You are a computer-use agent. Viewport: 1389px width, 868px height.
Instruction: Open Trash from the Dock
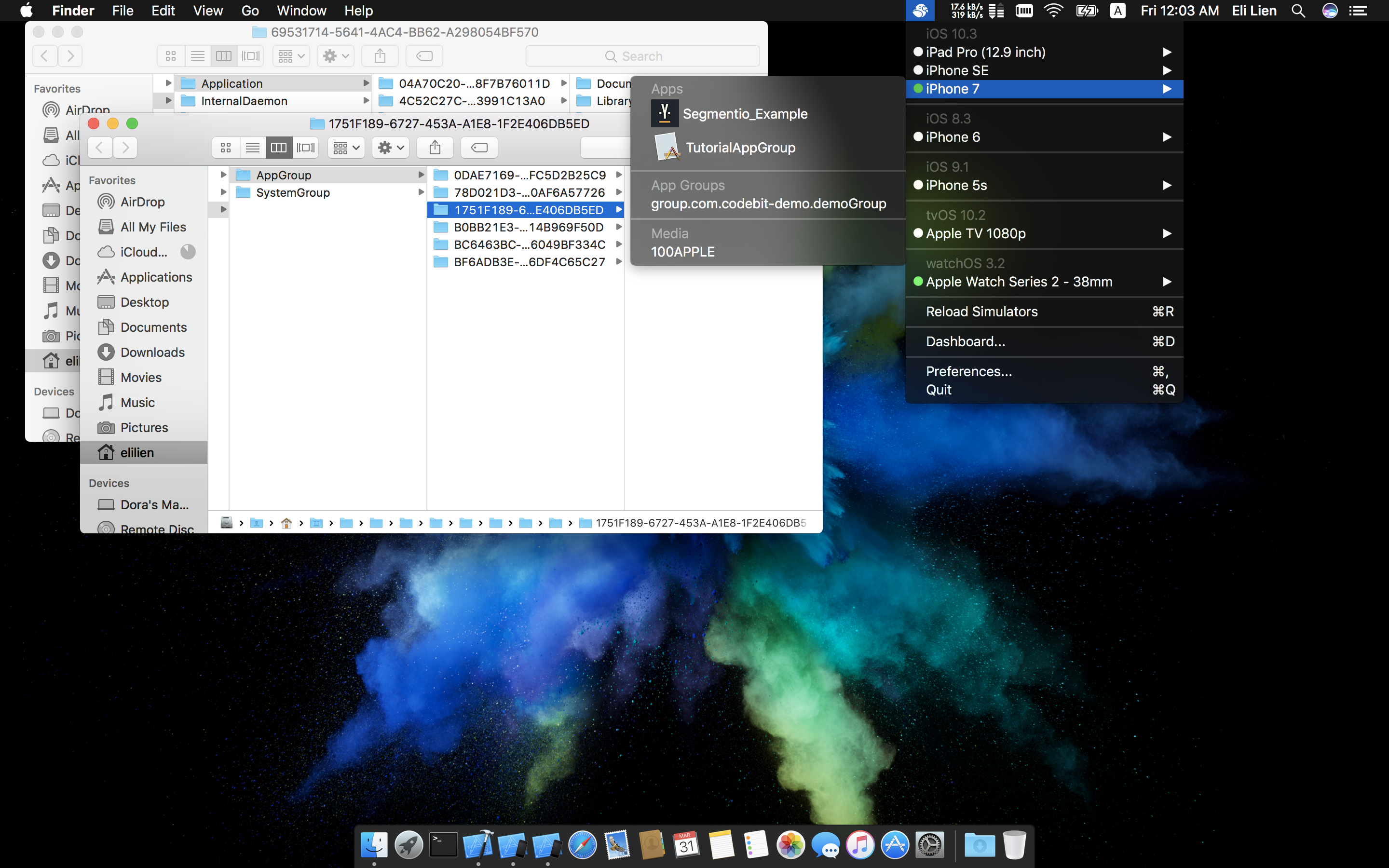coord(1014,844)
